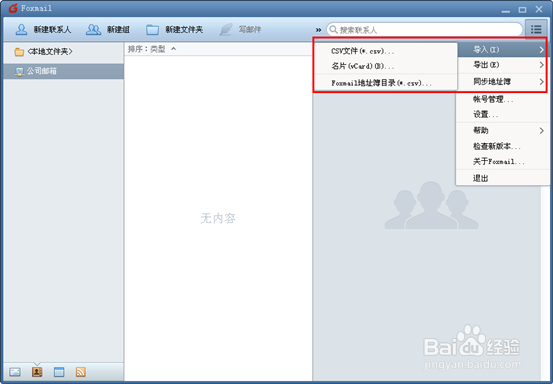The image size is (553, 384).
Task: Open 设置... menu item
Action: (502, 115)
